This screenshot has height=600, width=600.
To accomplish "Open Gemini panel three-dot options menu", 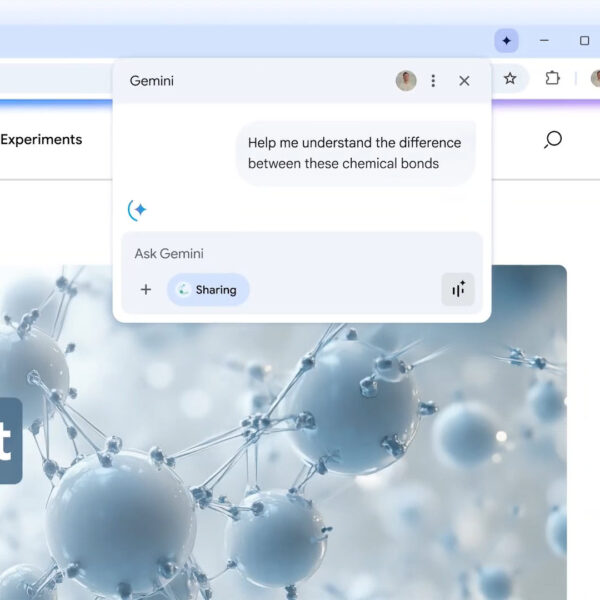I will (433, 81).
